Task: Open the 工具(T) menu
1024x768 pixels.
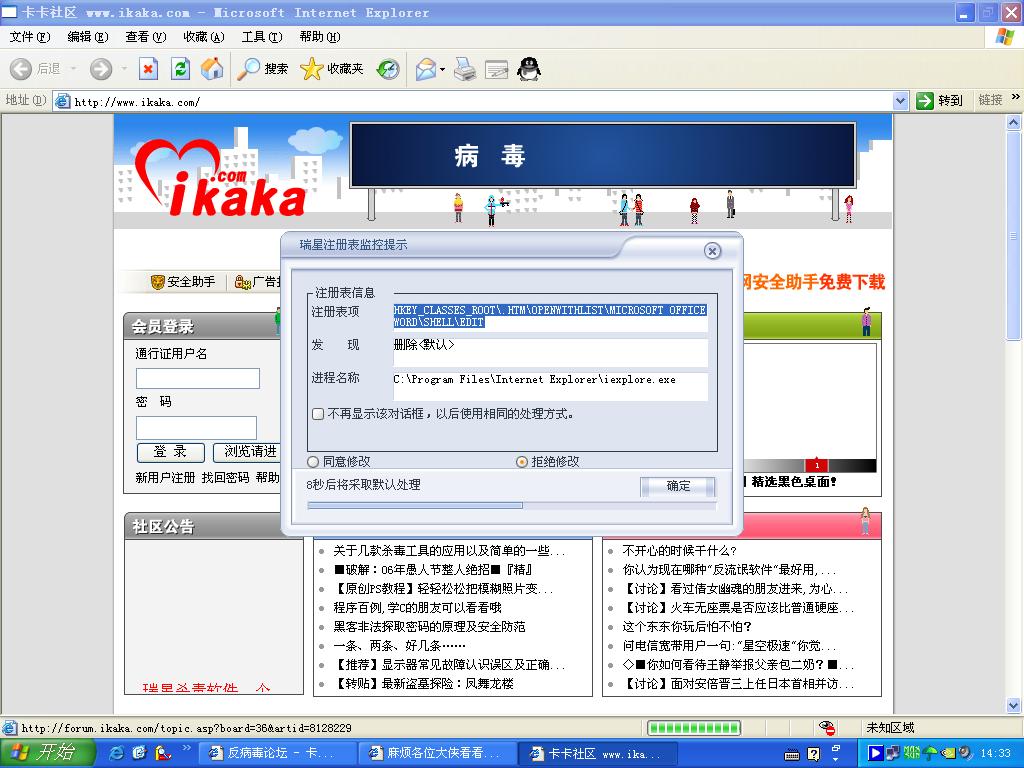Action: coord(262,37)
